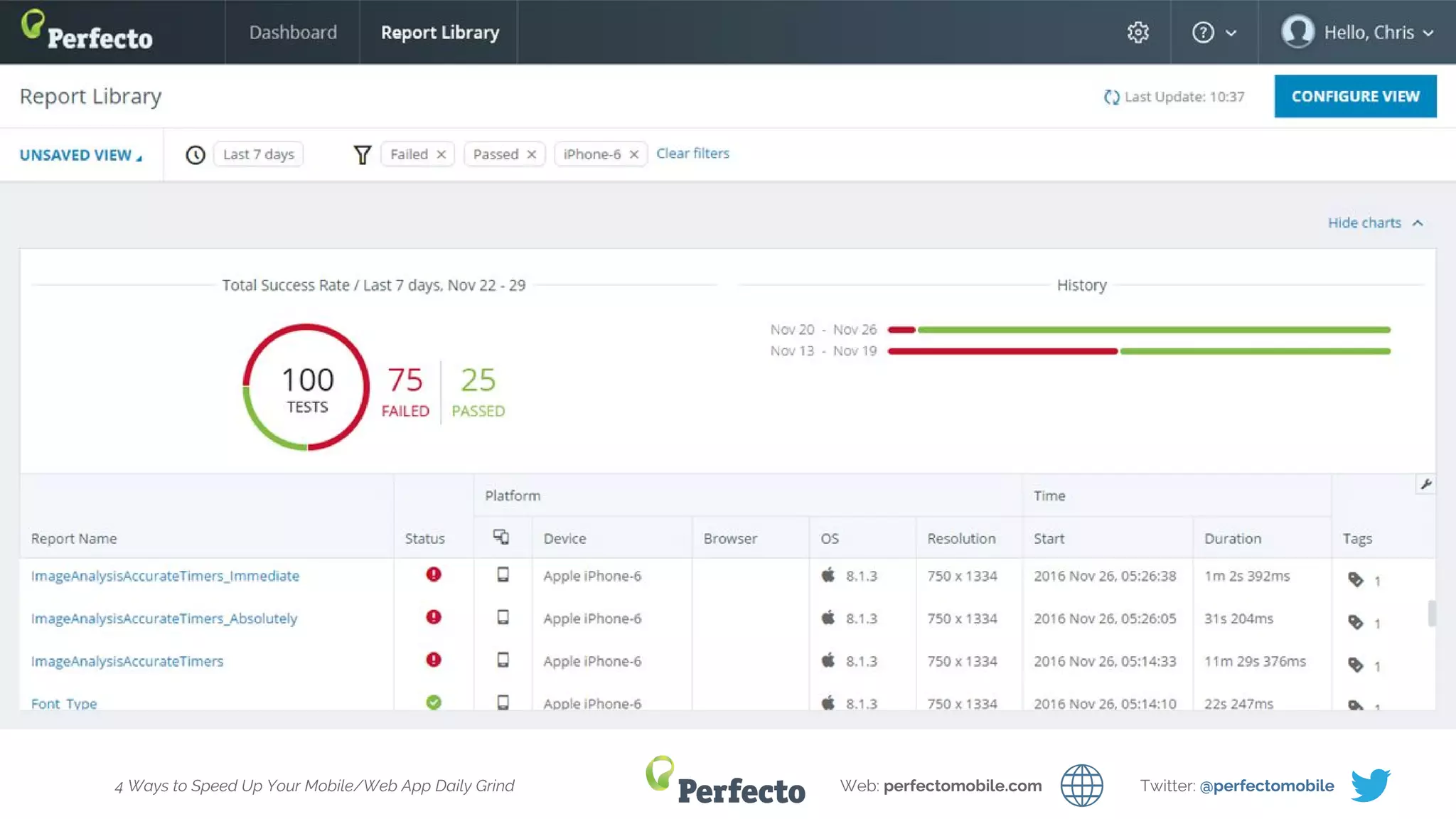Remove the Passed filter chip

coord(532,154)
